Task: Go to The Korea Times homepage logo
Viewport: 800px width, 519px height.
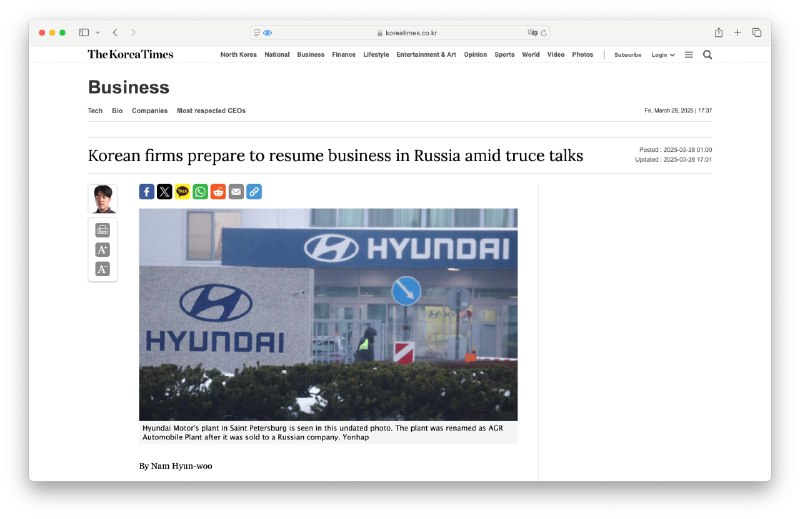Action: pyautogui.click(x=131, y=54)
